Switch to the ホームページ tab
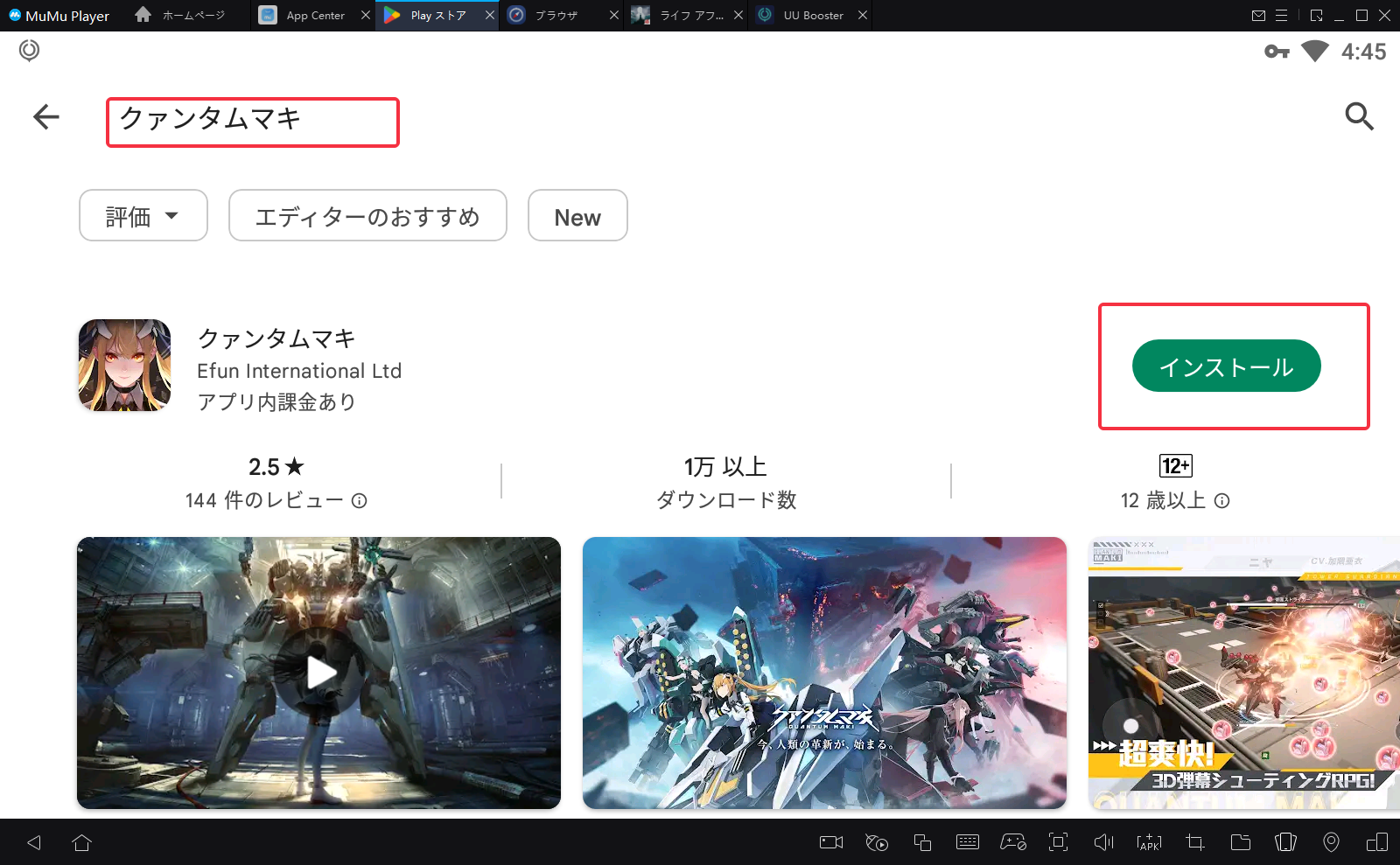The height and width of the screenshot is (865, 1400). pos(182,15)
